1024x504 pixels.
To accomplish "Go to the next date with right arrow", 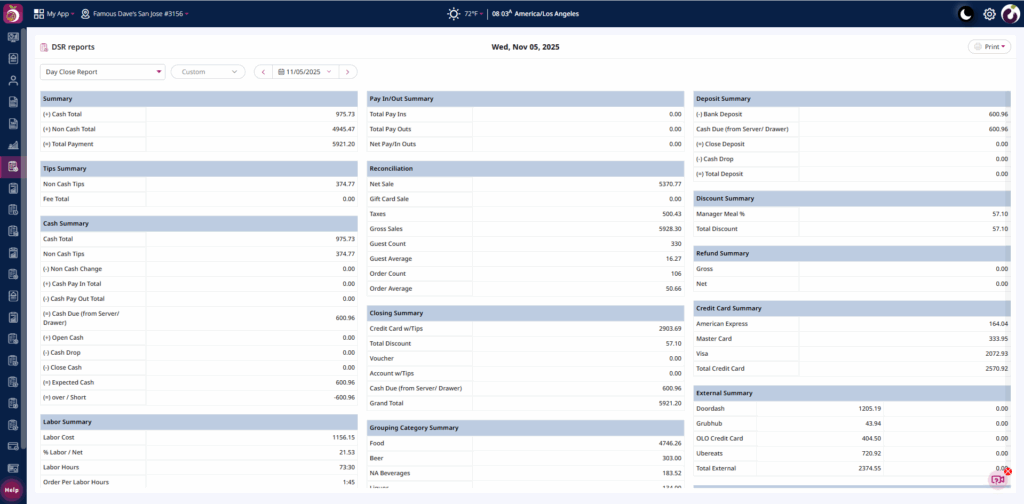I will (347, 72).
